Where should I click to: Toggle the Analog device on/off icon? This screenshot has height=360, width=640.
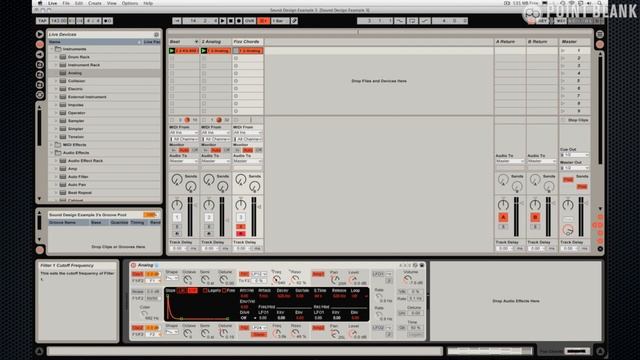(x=133, y=265)
